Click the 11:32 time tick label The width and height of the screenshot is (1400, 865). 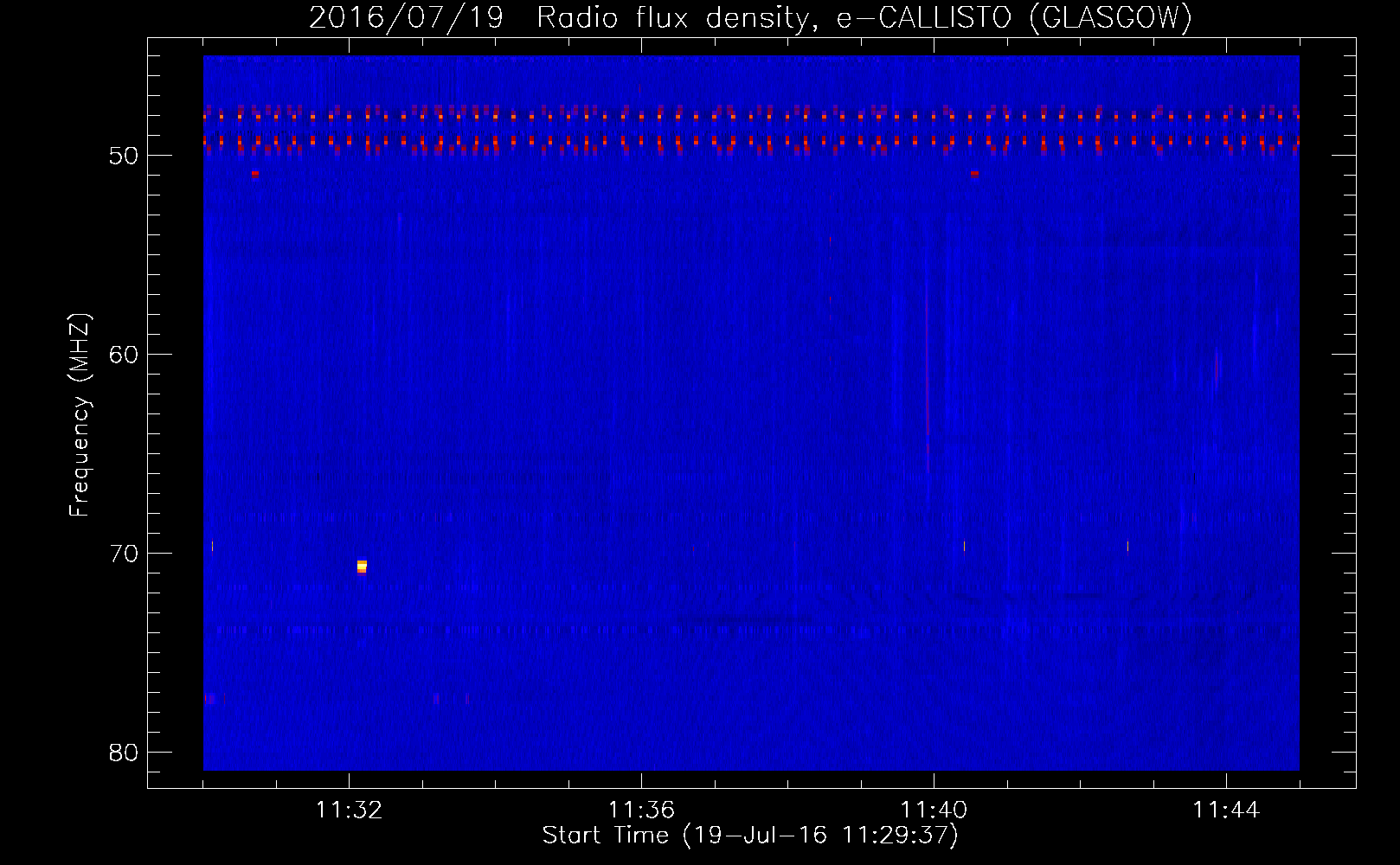click(x=349, y=811)
